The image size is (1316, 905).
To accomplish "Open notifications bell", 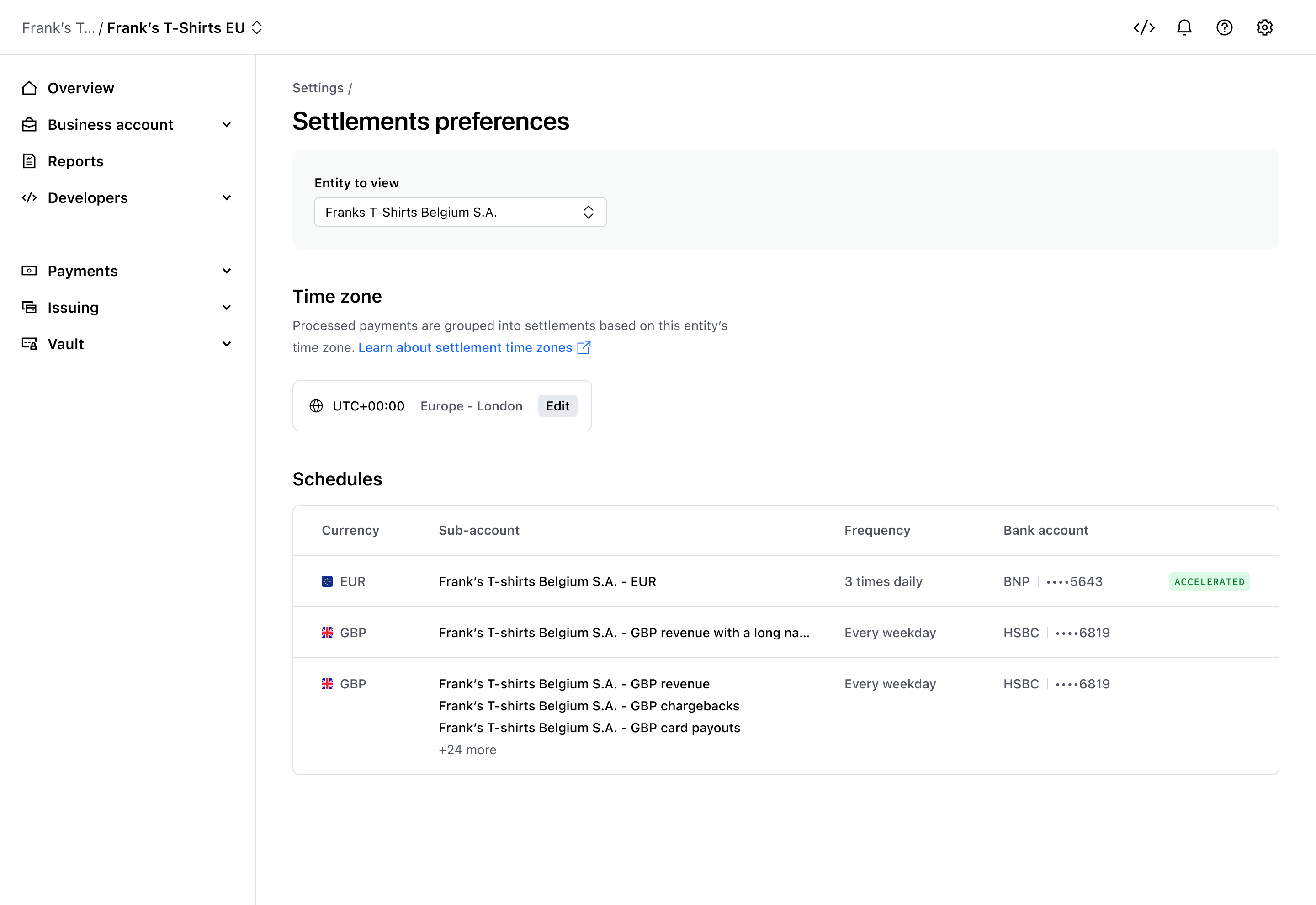I will [x=1184, y=28].
